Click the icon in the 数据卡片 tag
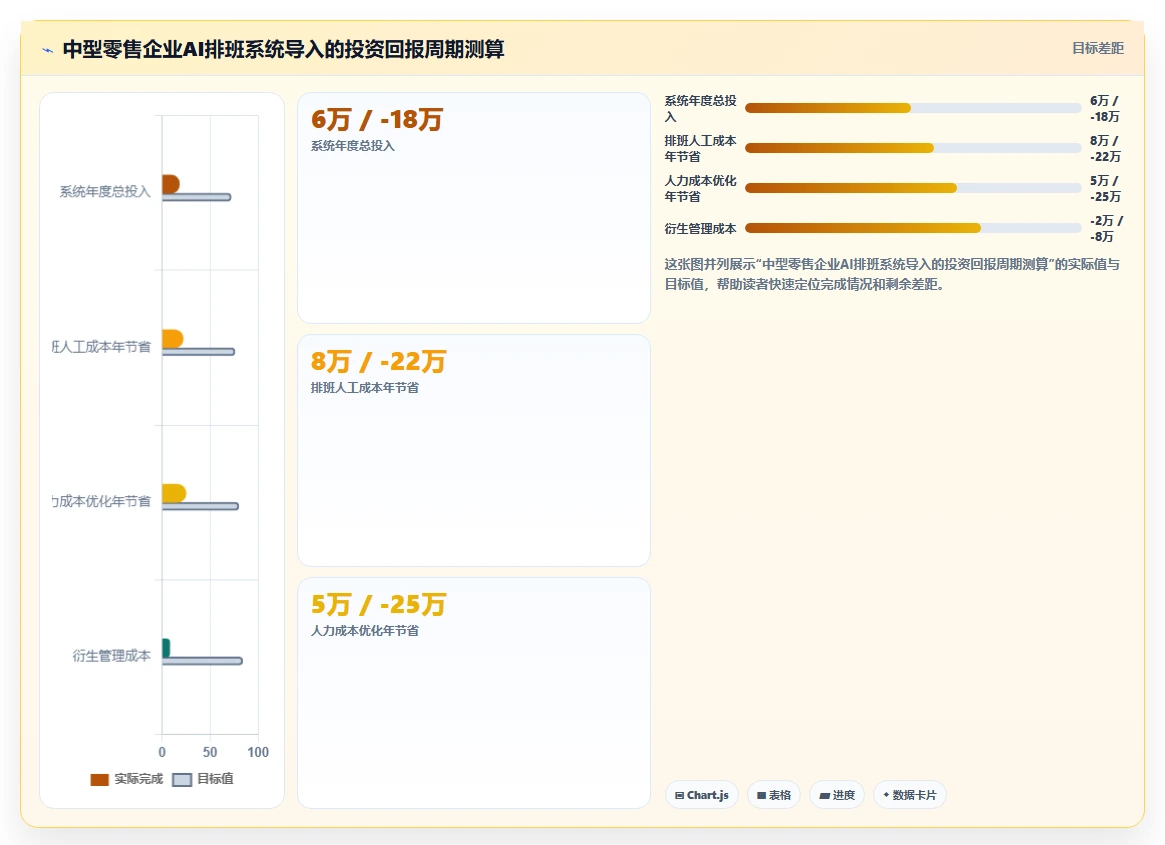 click(x=886, y=795)
